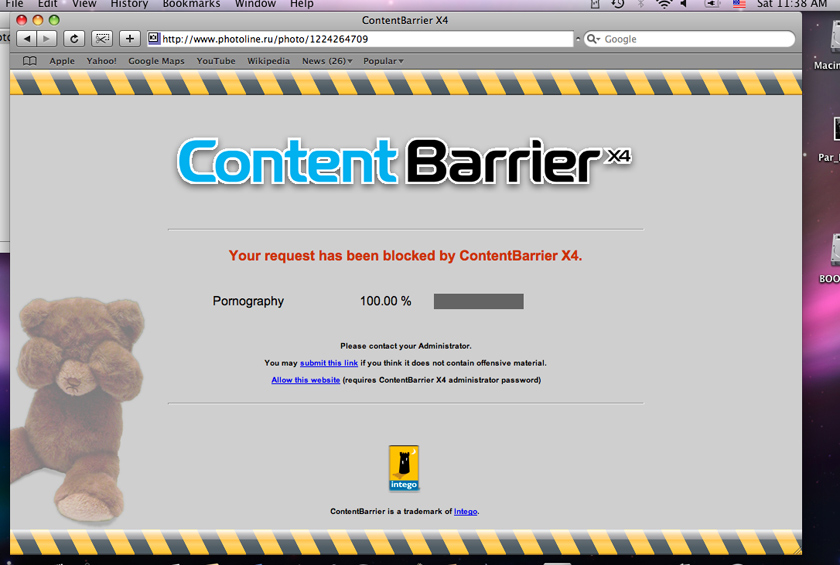Go forward with the forward arrow button
Viewport: 840px width, 565px height.
(47, 39)
